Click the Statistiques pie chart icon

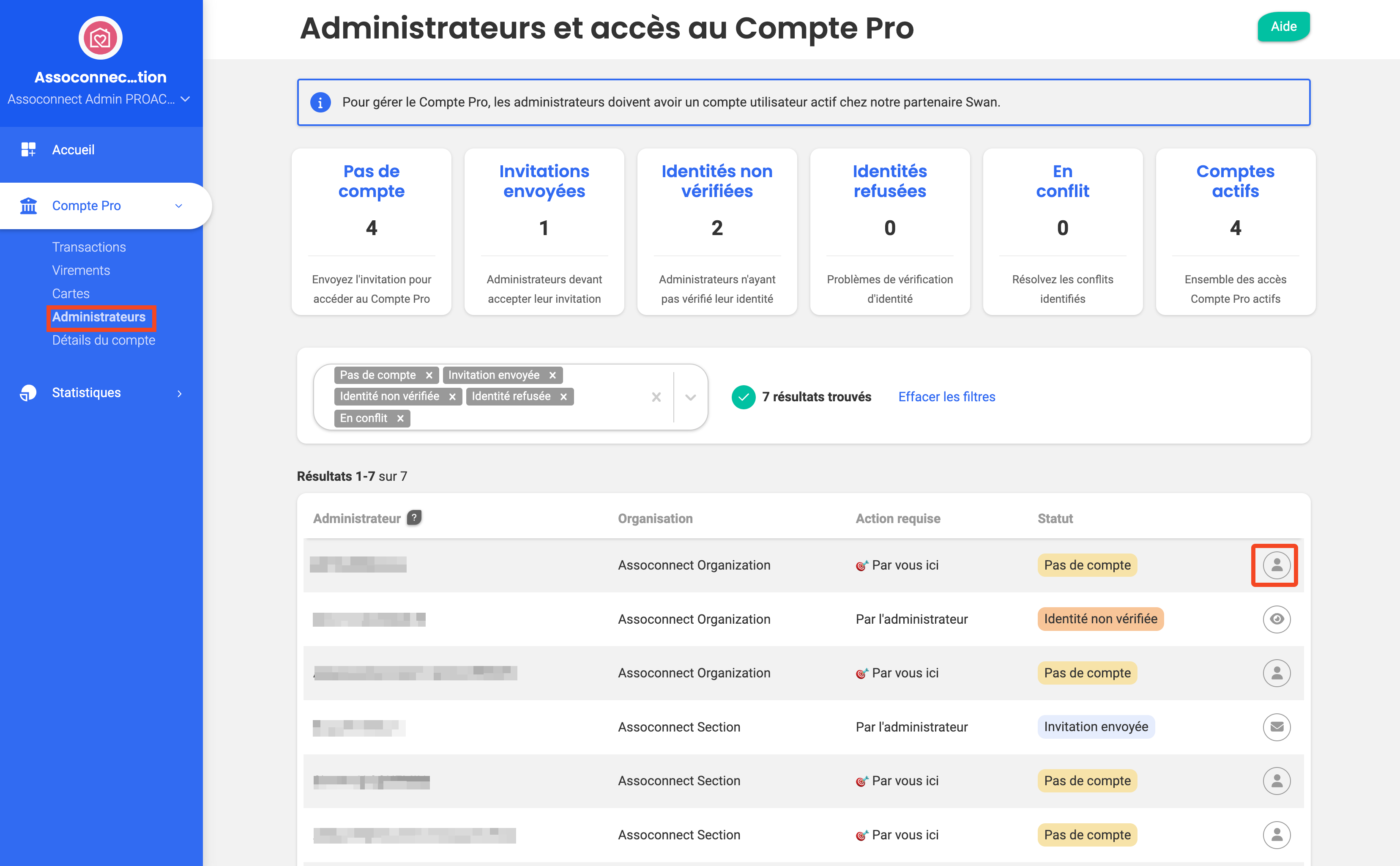click(28, 392)
